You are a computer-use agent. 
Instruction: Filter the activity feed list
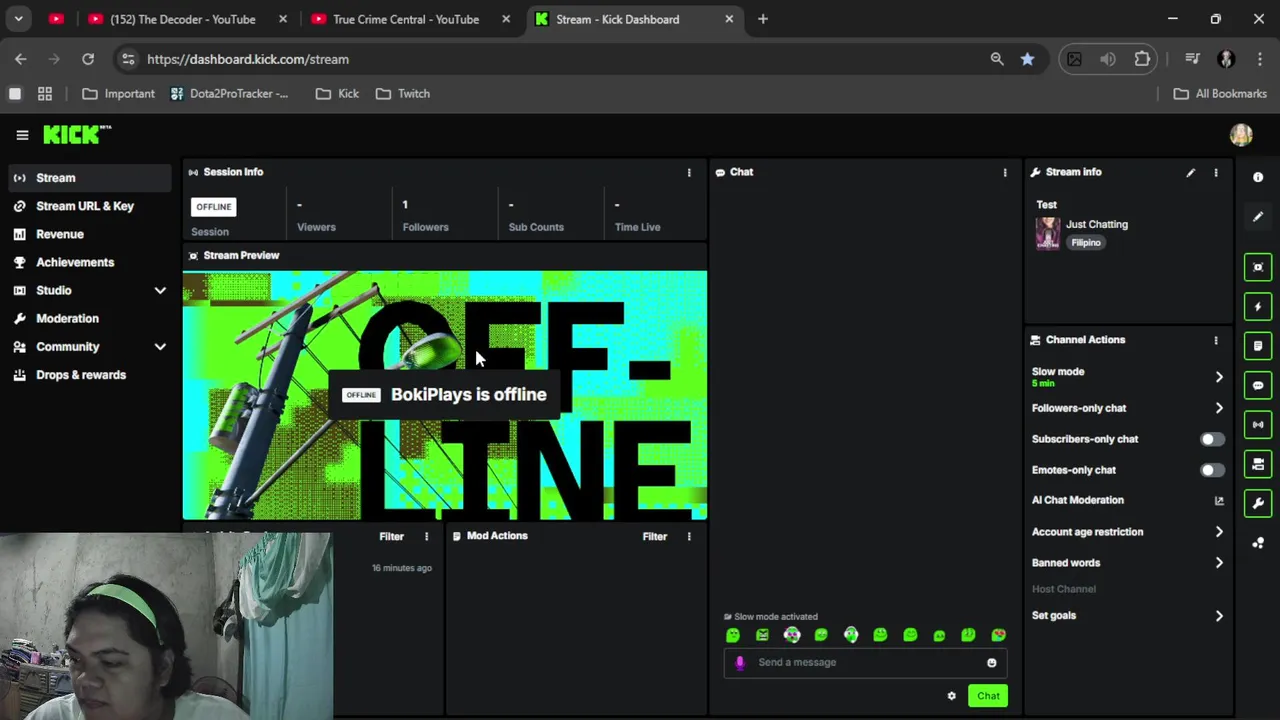pos(391,537)
